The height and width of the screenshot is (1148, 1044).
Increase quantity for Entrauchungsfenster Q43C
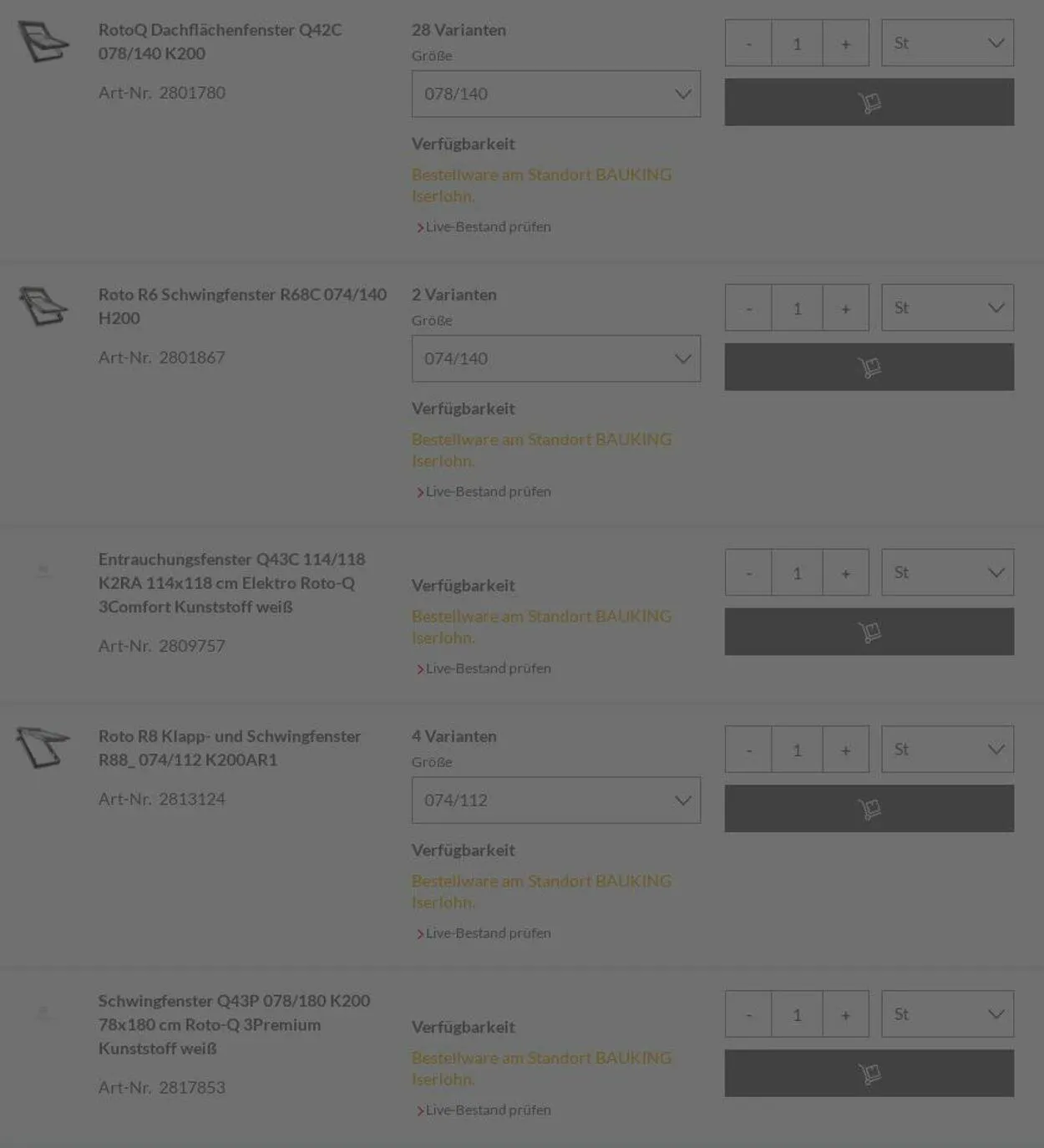[845, 573]
